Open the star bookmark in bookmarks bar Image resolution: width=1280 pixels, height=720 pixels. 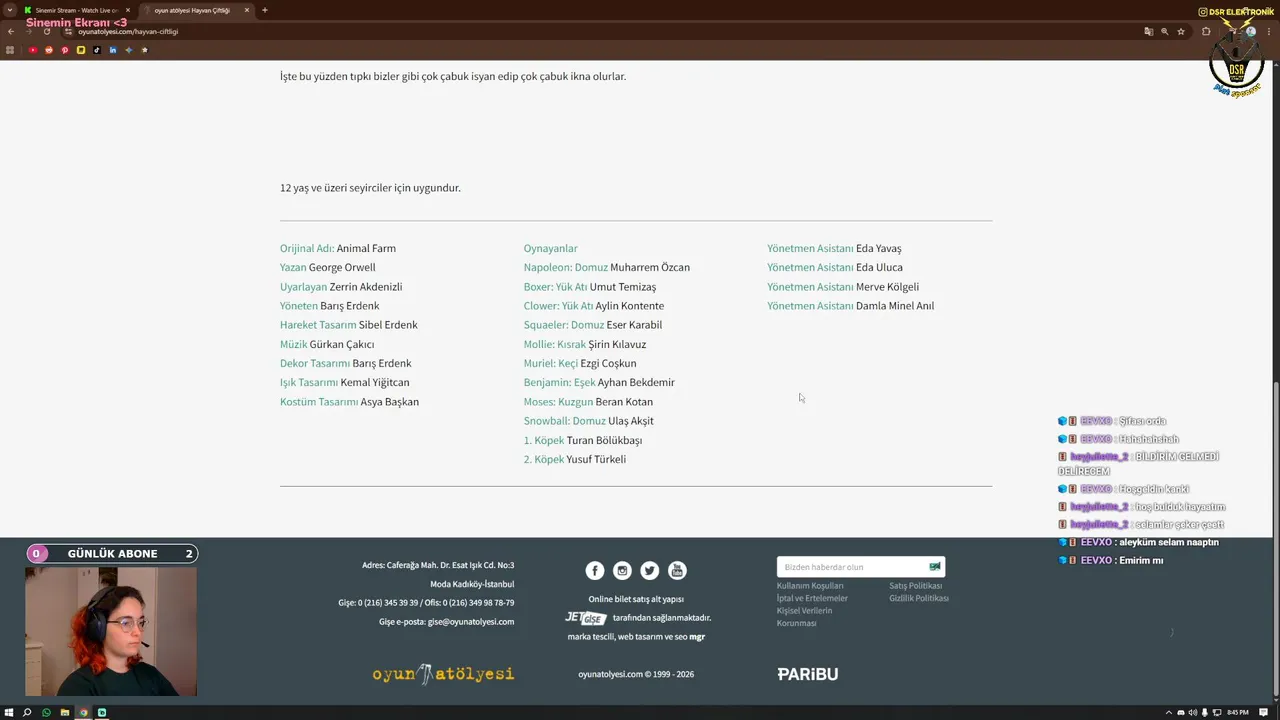coord(145,50)
